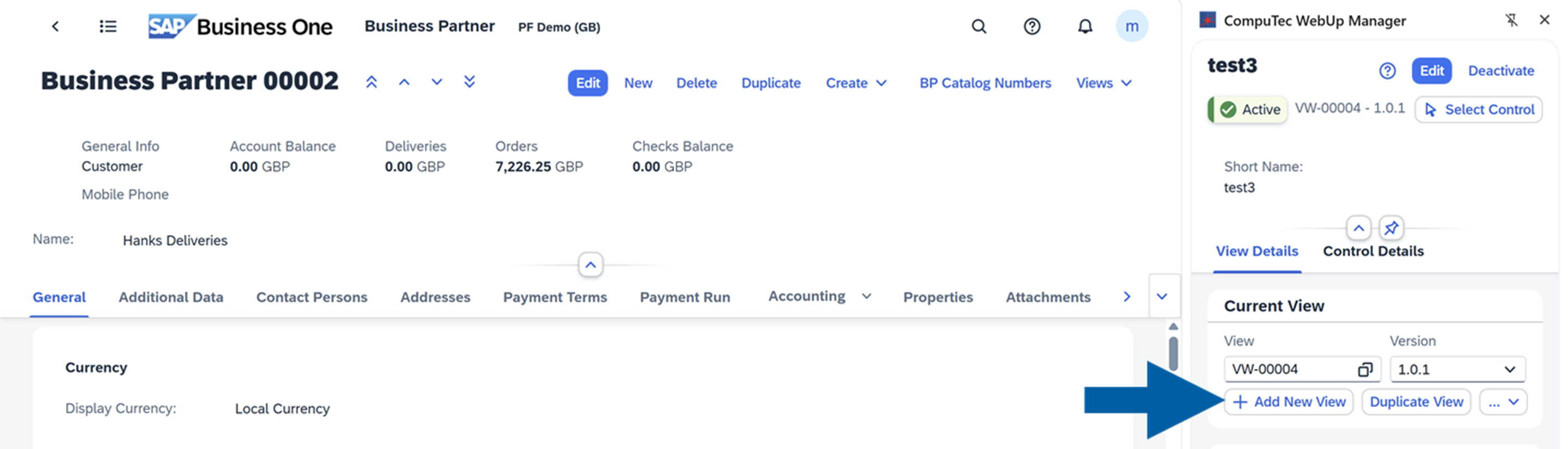This screenshot has width=1568, height=449.
Task: Click the Deactivate link
Action: [x=1500, y=71]
